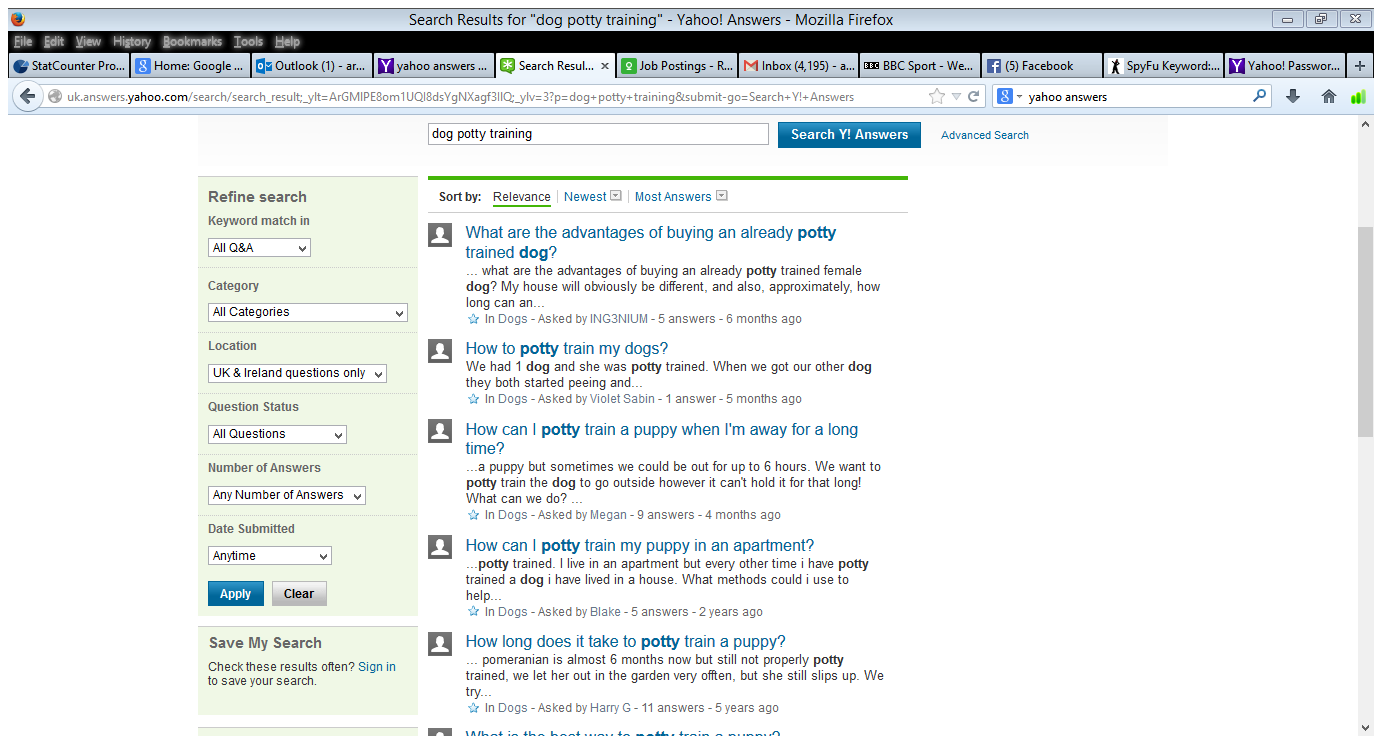Open new tab with plus button

[x=1359, y=66]
